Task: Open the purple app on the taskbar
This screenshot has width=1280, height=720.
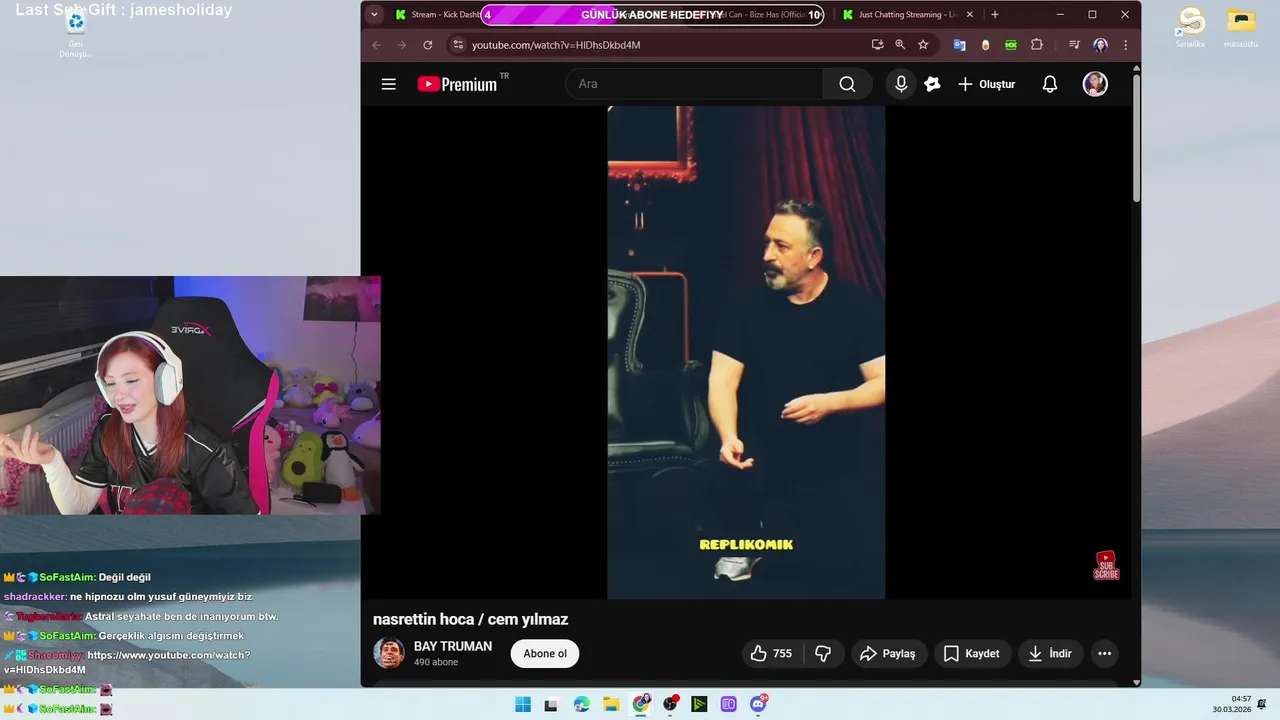Action: coord(729,704)
